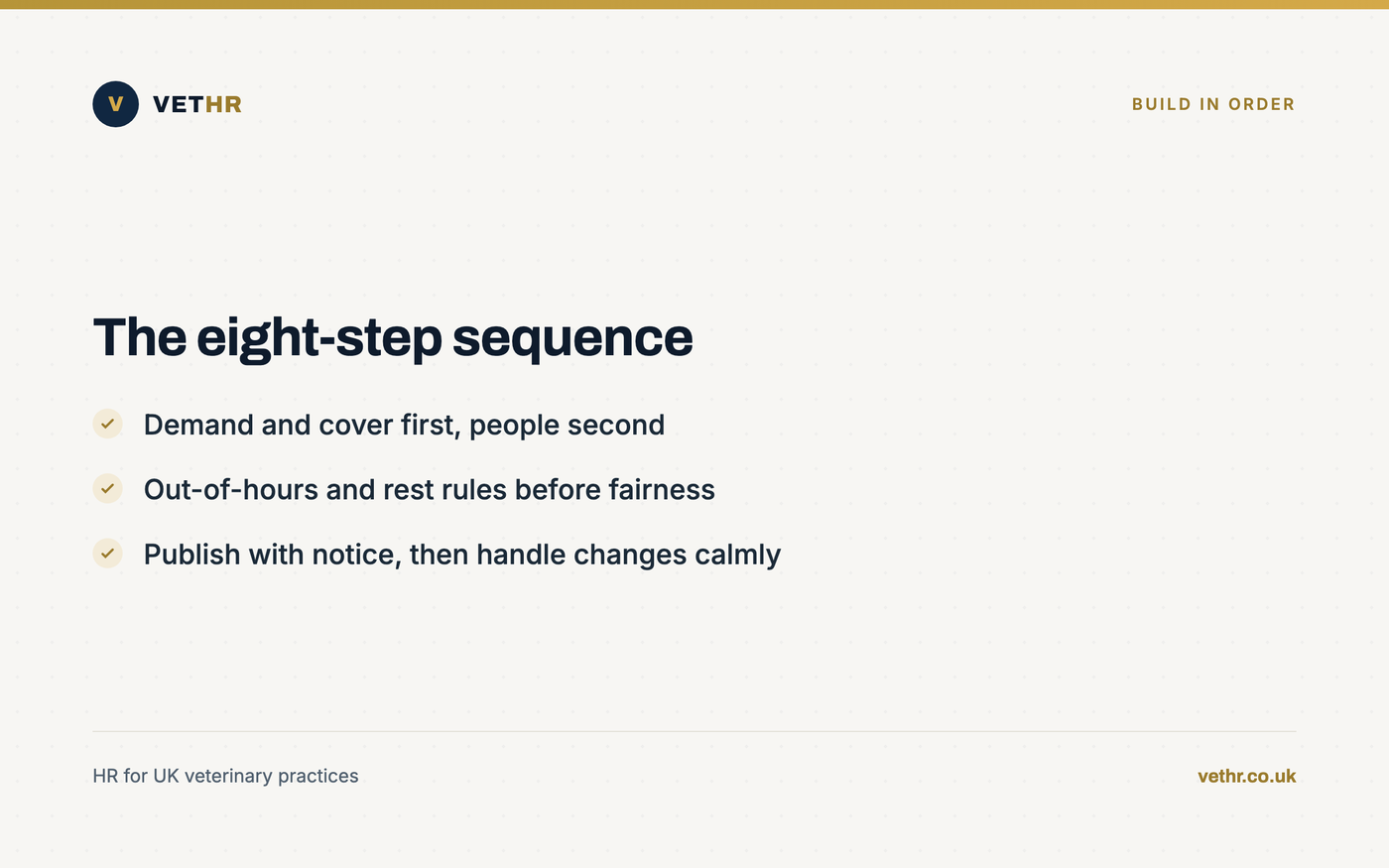Image resolution: width=1389 pixels, height=868 pixels.
Task: Select the checkmark icon beside Out-of-hours bullet
Action: click(x=107, y=488)
